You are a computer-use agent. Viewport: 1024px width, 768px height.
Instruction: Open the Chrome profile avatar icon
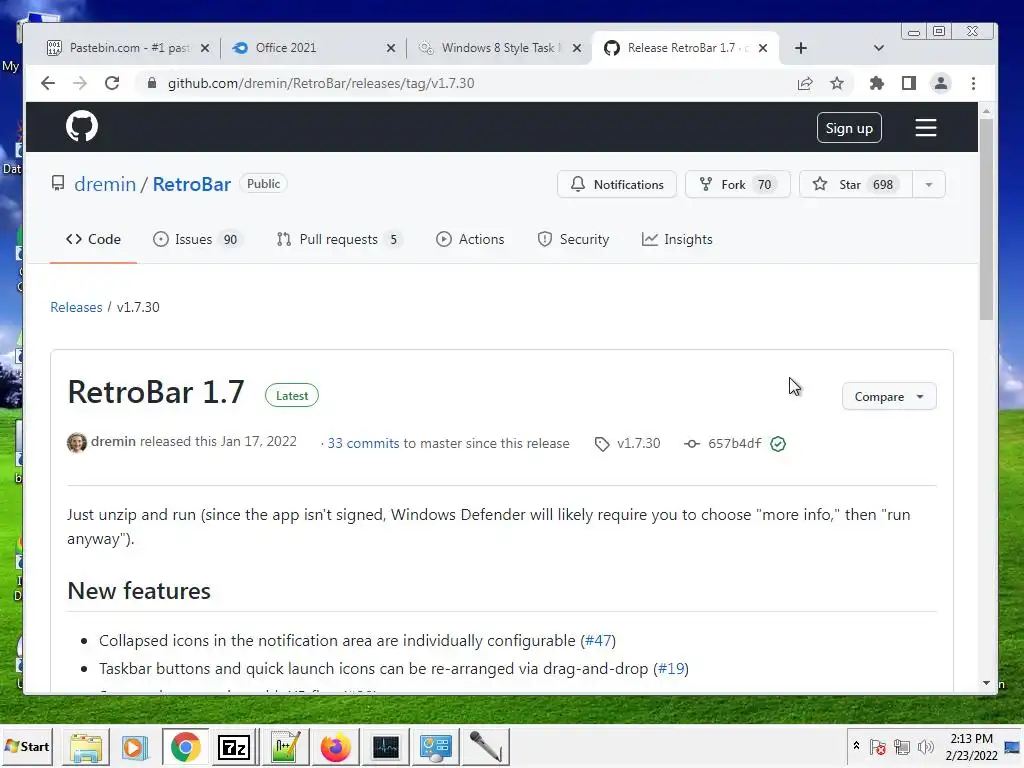pos(940,83)
